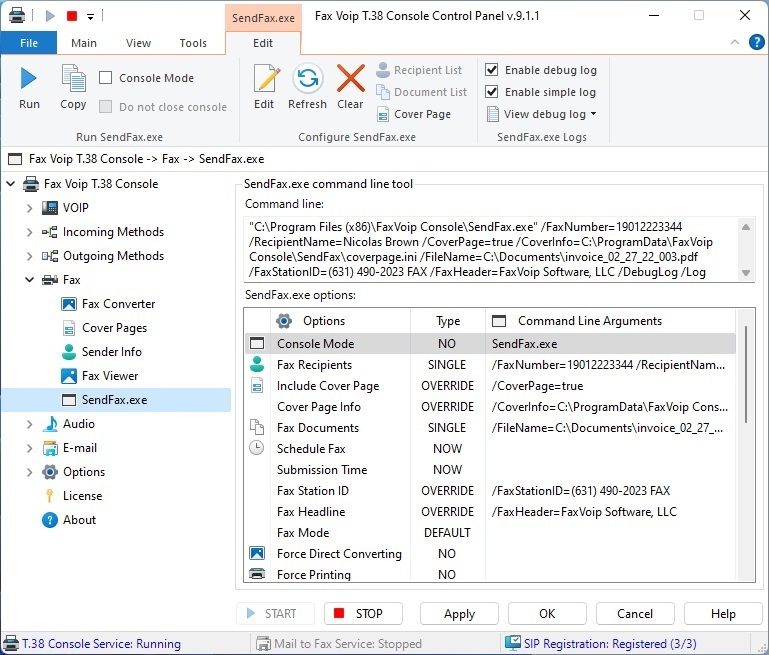The image size is (769, 655).
Task: Click the Fax Recipients row person icon
Action: click(x=257, y=364)
